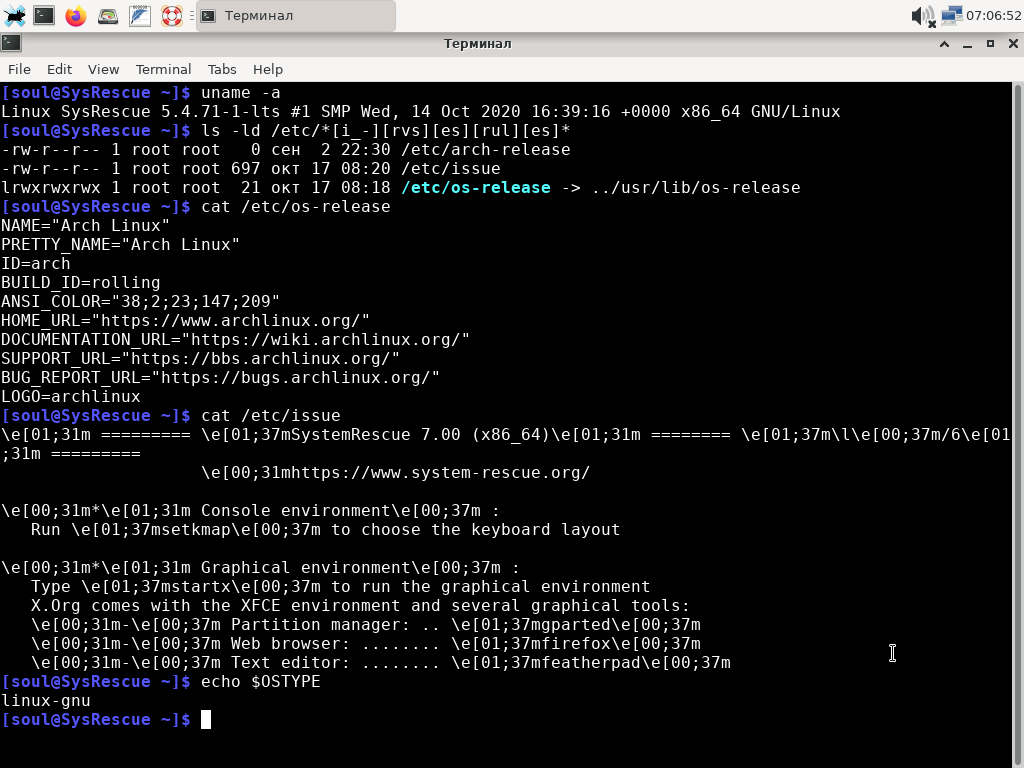Open the terminal window menu icon in titlebar
This screenshot has height=768, width=1024.
(x=11, y=43)
